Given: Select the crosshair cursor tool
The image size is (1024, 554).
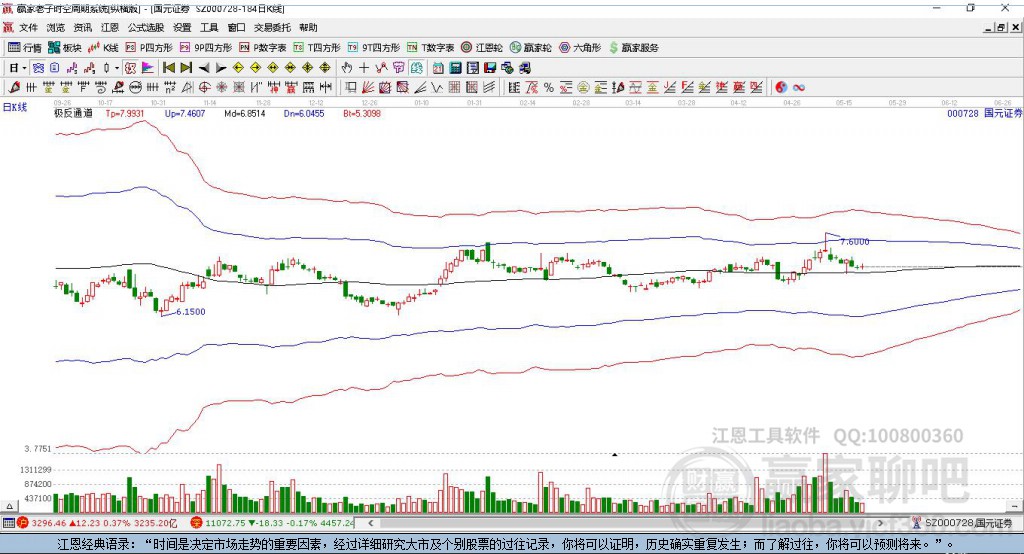Looking at the screenshot, I should pos(364,68).
